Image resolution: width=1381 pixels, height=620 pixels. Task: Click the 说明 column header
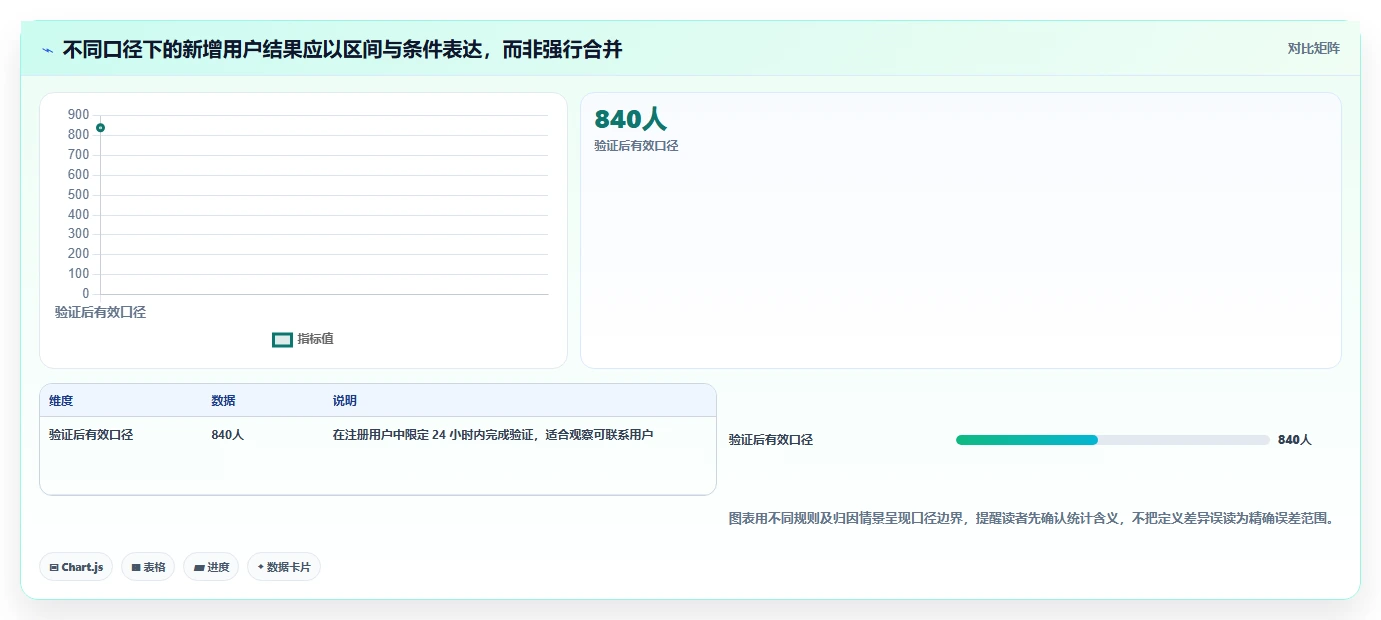[x=345, y=401]
